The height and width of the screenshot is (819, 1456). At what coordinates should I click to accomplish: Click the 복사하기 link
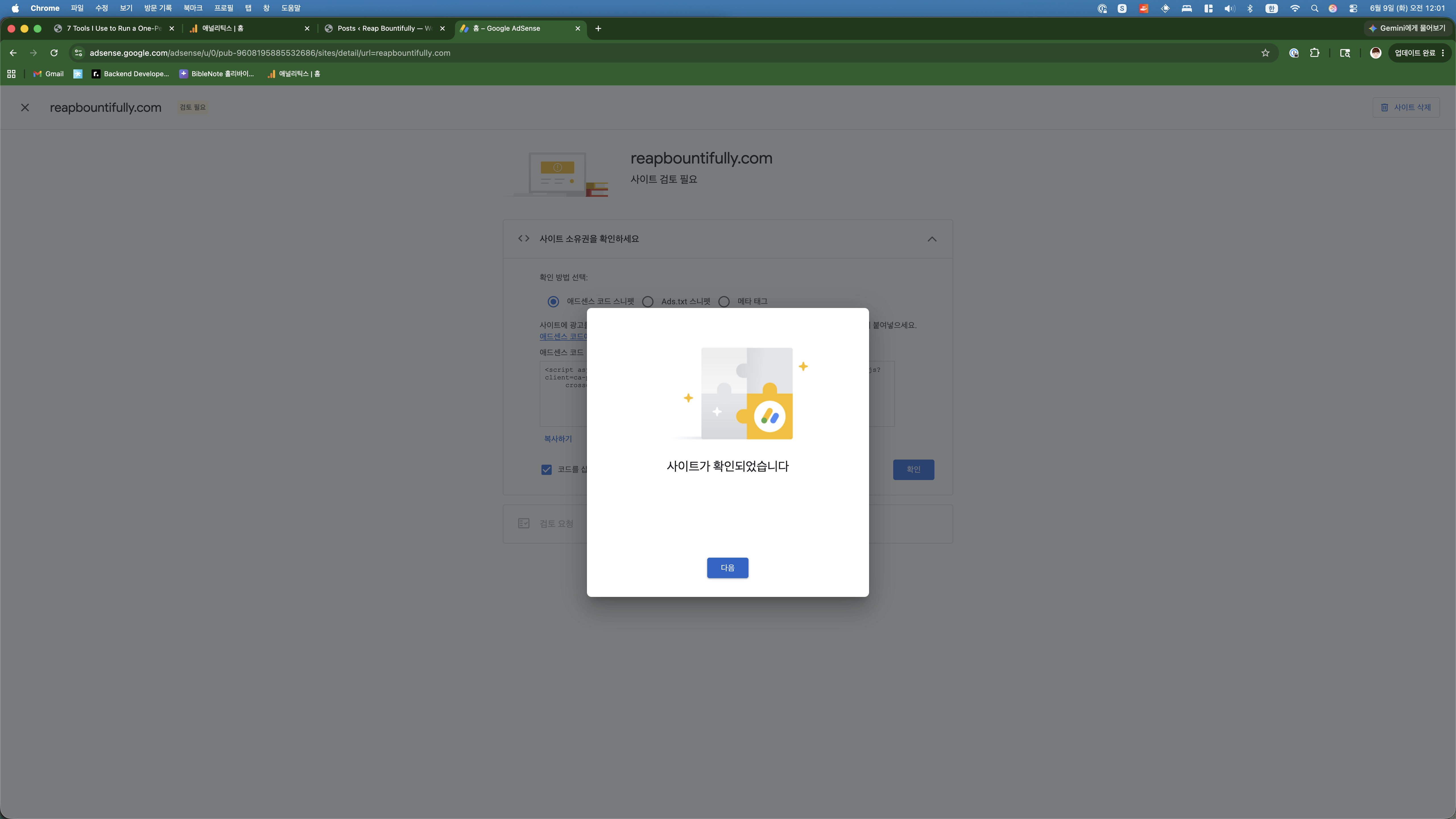[x=558, y=439]
